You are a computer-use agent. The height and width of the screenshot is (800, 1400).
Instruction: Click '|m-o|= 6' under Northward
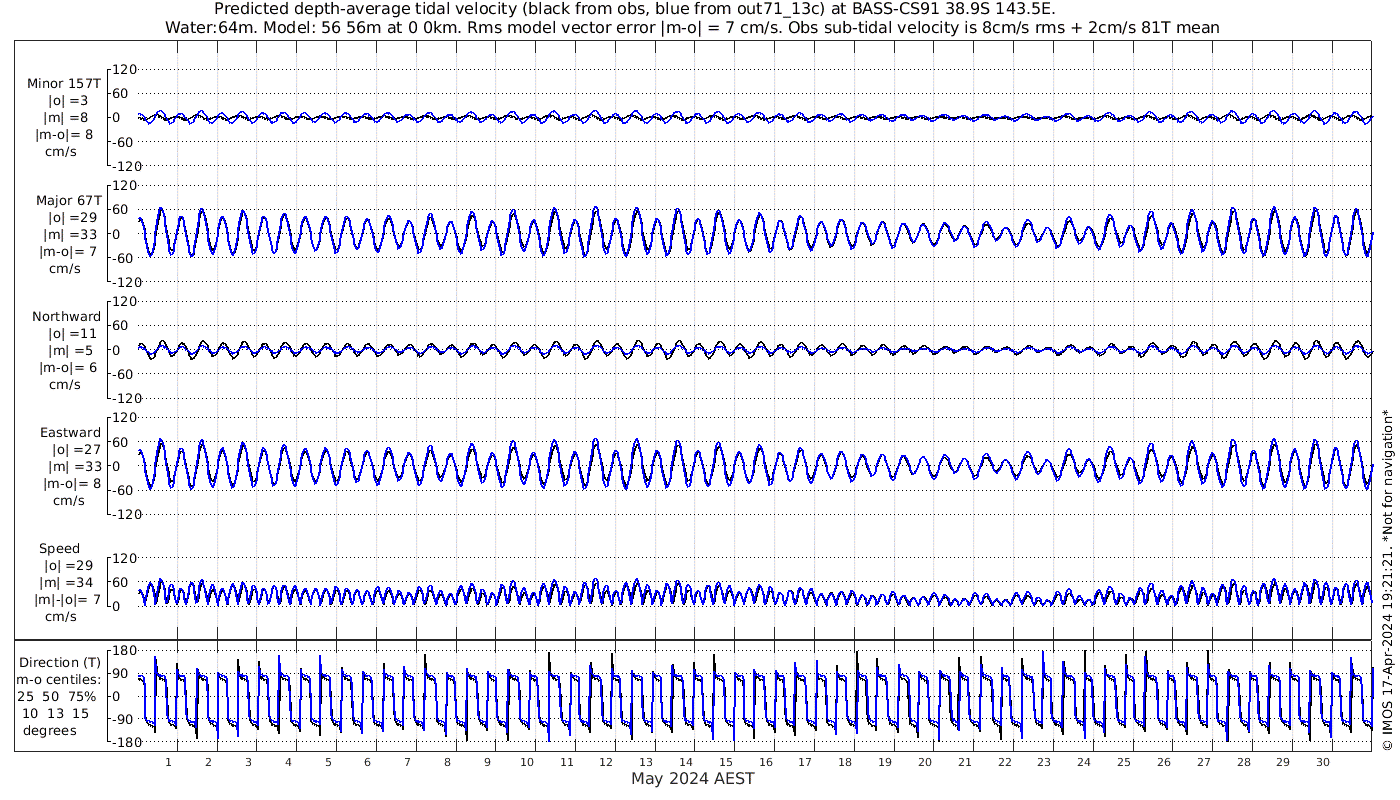[x=67, y=367]
